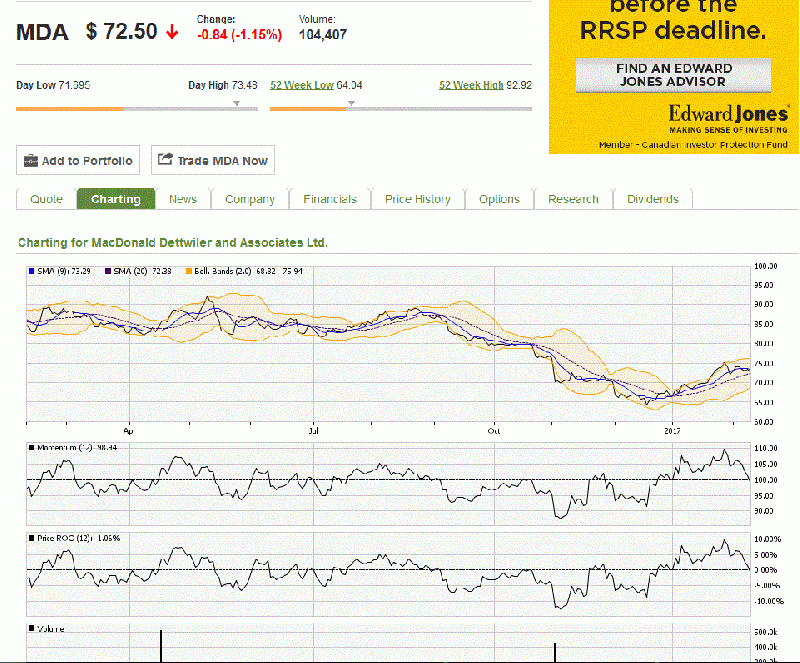Image resolution: width=800 pixels, height=663 pixels.
Task: Open the Company tab
Action: coord(250,199)
